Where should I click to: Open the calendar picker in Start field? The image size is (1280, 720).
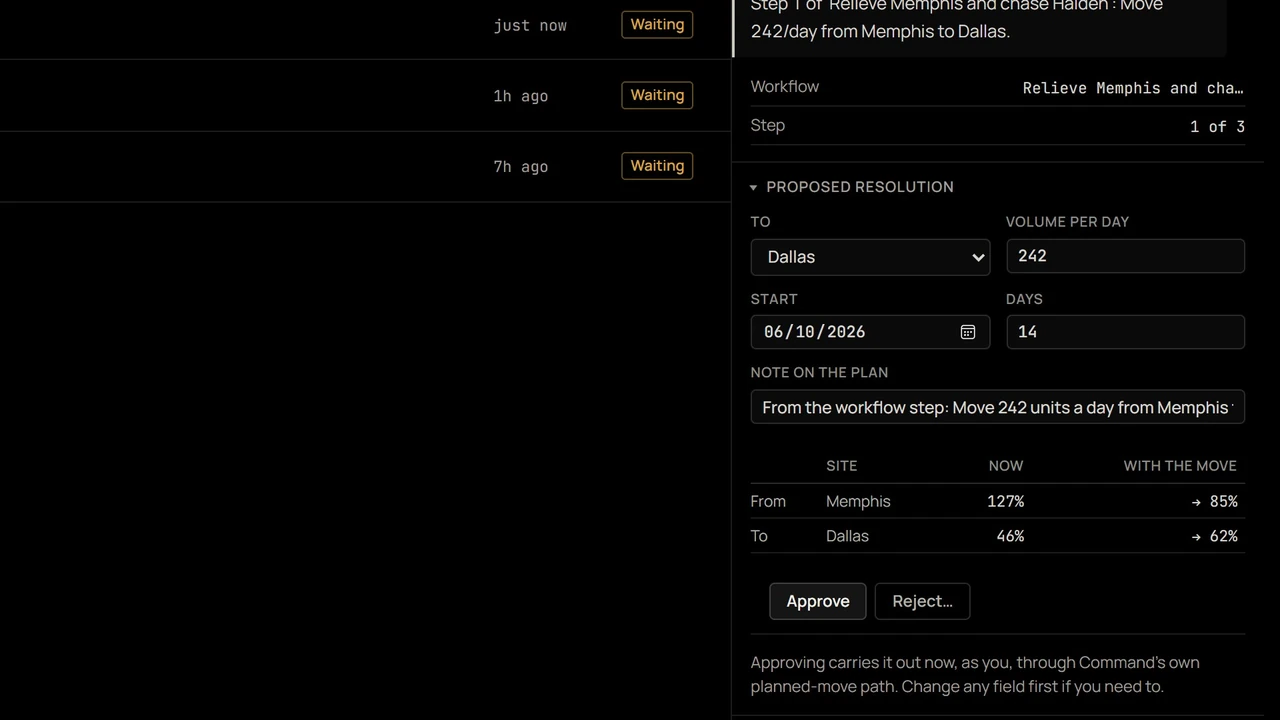click(967, 332)
